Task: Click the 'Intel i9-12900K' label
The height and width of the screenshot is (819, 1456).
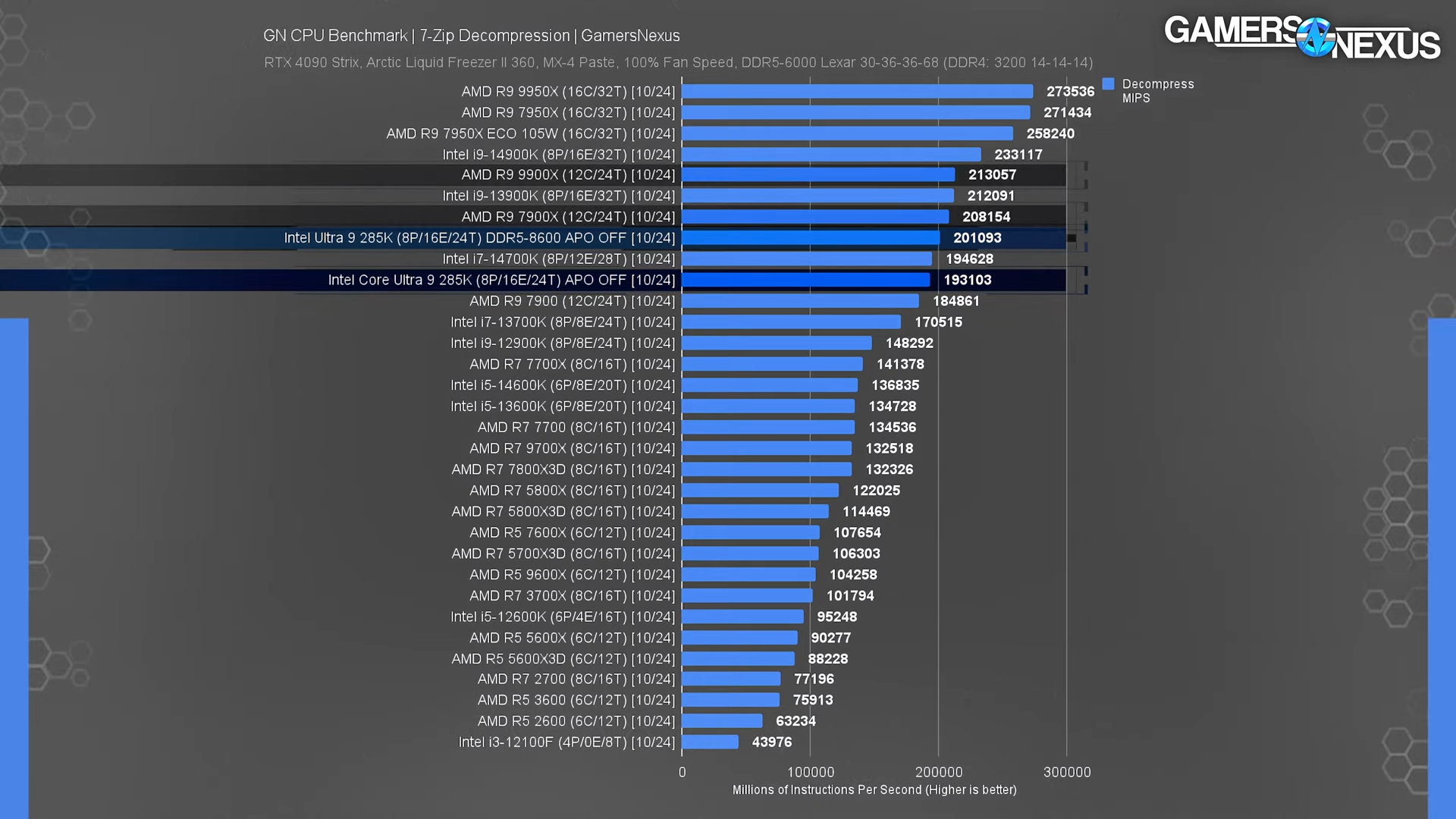Action: point(563,344)
